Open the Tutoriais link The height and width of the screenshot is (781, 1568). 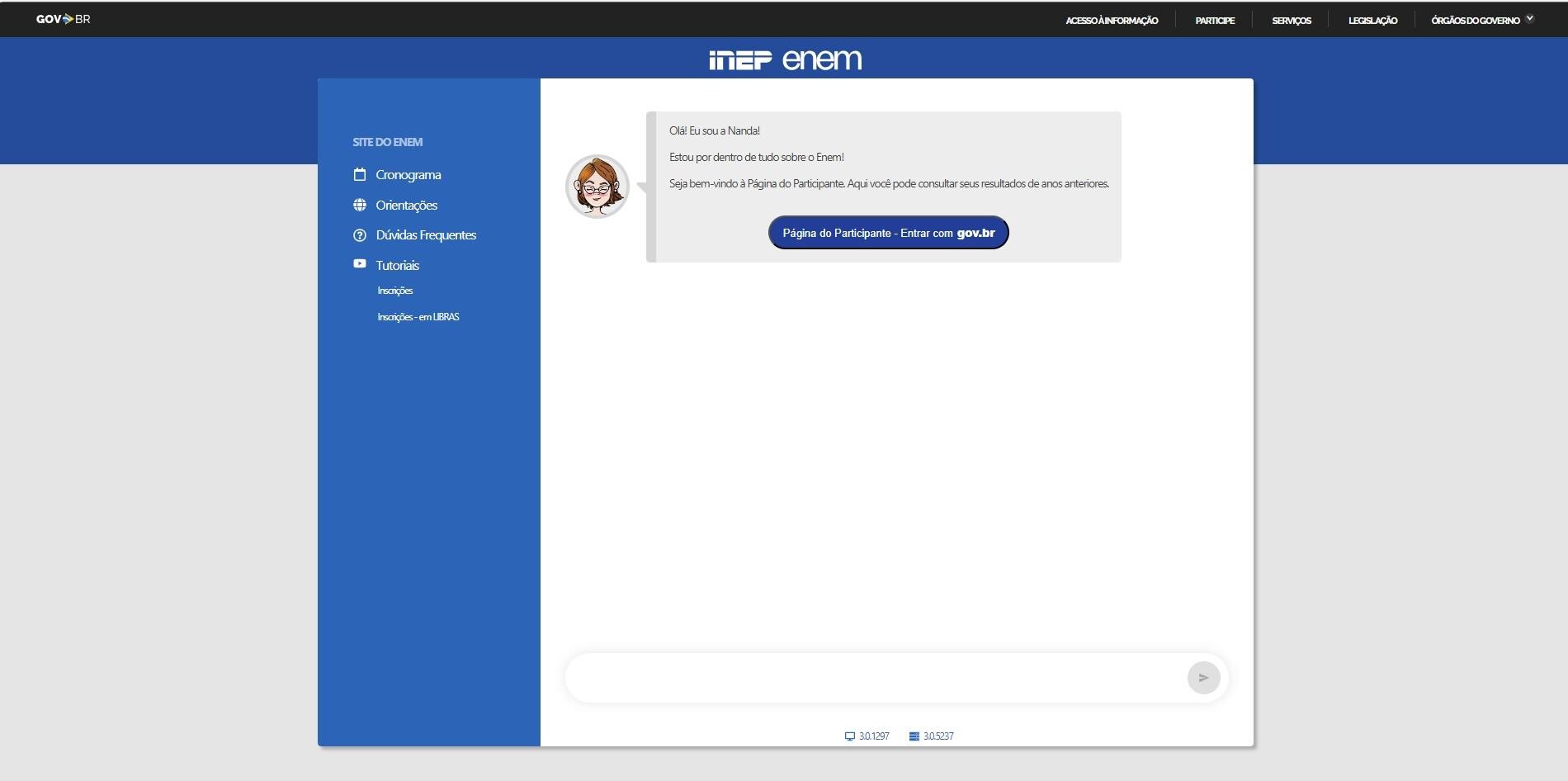pyautogui.click(x=398, y=266)
